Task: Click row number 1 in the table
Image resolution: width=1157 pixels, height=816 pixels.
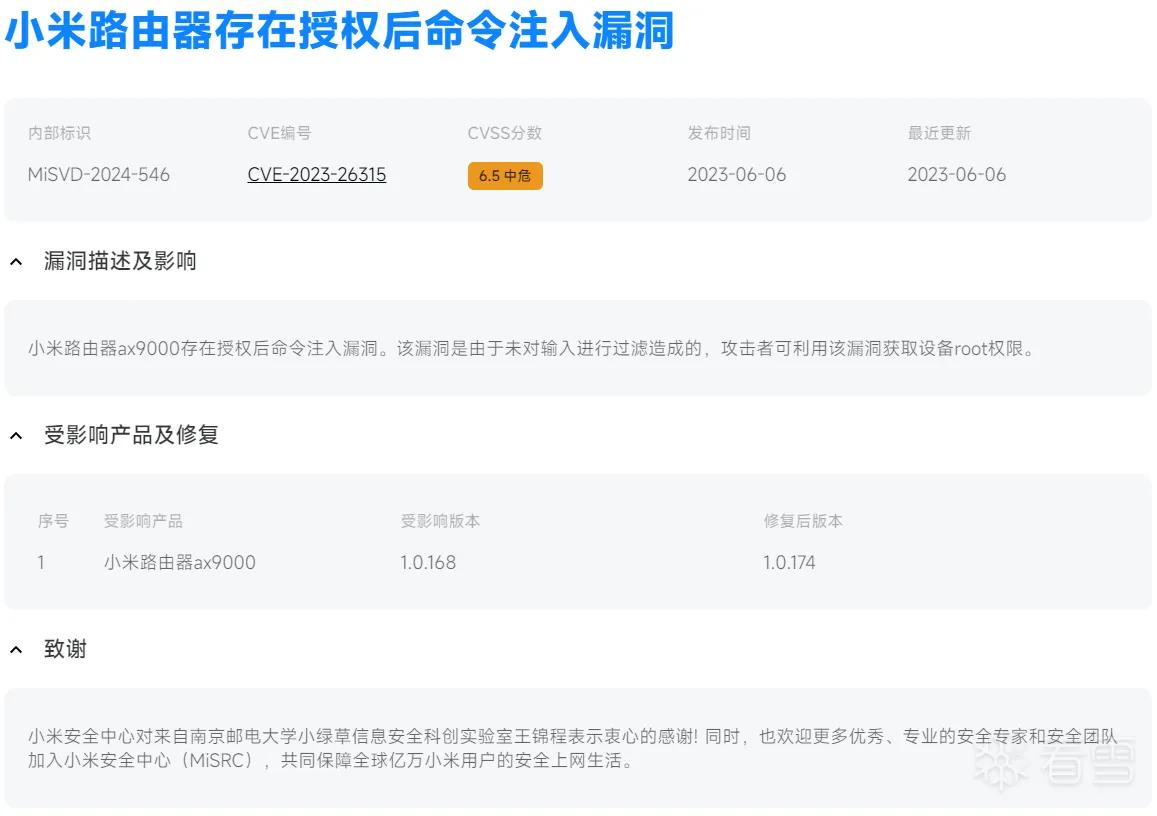Action: point(41,563)
